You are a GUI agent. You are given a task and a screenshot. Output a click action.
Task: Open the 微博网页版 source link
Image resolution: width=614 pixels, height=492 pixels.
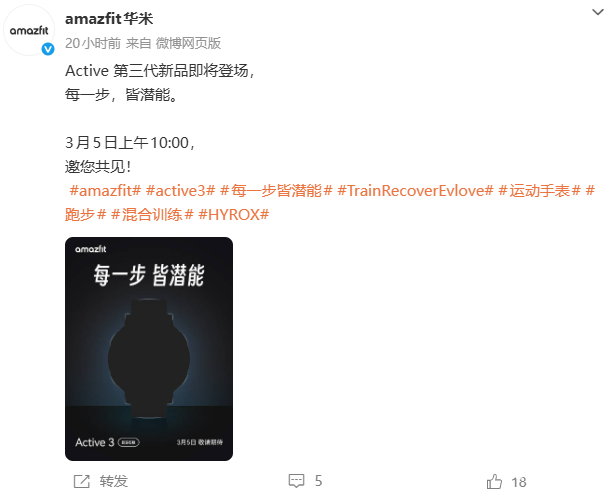pos(188,43)
